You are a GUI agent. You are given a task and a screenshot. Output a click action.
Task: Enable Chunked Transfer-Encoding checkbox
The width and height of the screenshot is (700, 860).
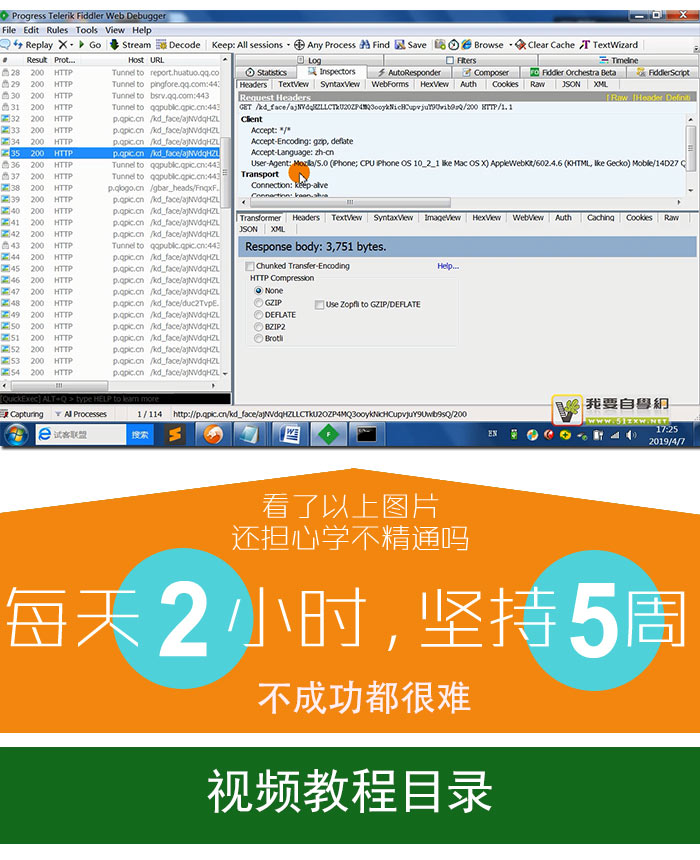(250, 266)
